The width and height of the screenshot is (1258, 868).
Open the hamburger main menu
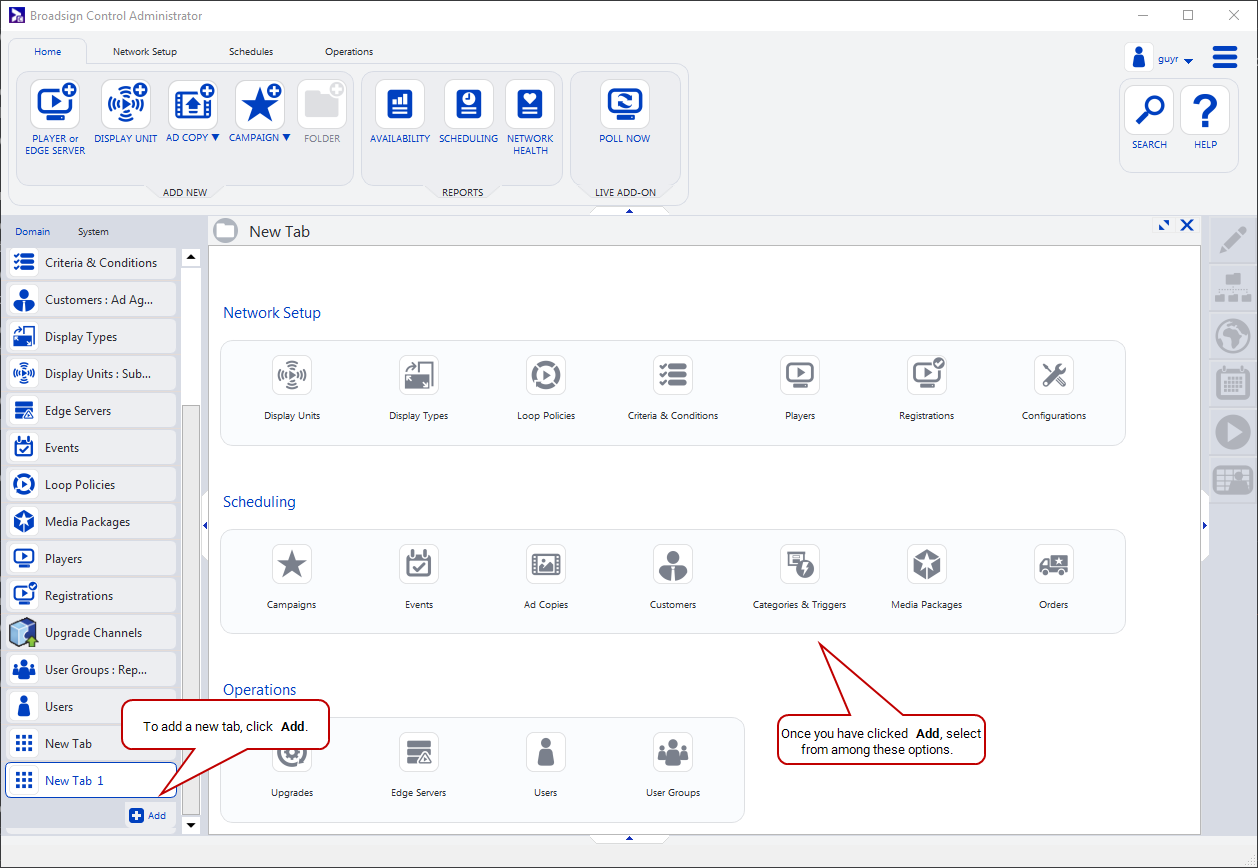[x=1225, y=57]
